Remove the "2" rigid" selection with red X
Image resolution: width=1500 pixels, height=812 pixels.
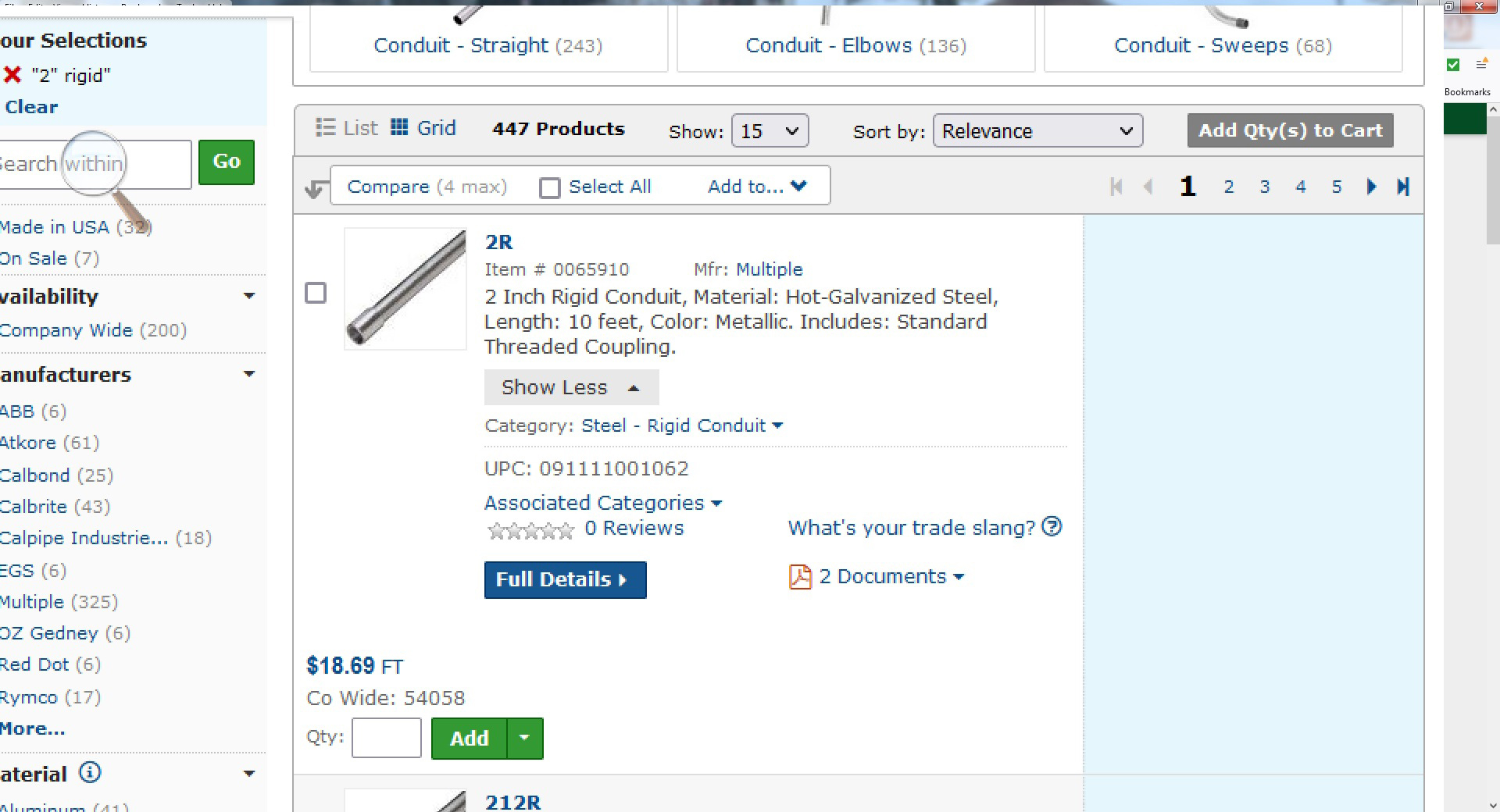tap(12, 75)
